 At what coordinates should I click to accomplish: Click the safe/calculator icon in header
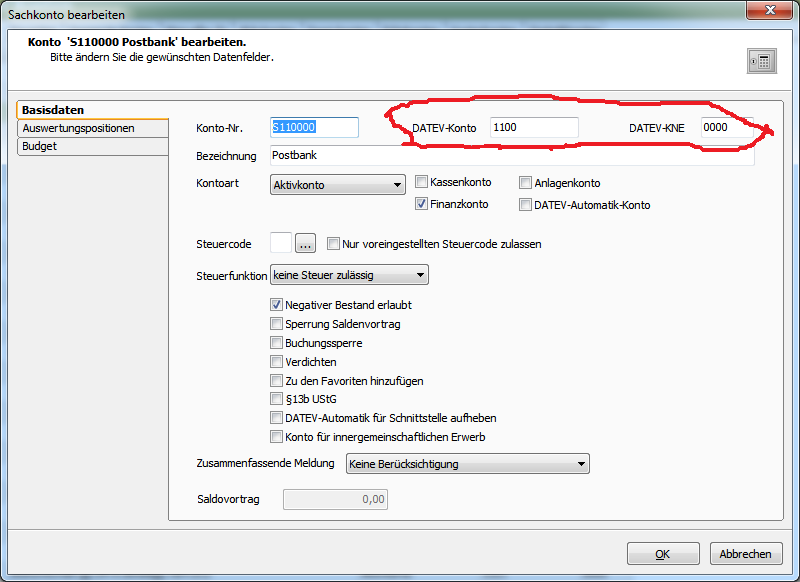tap(760, 62)
